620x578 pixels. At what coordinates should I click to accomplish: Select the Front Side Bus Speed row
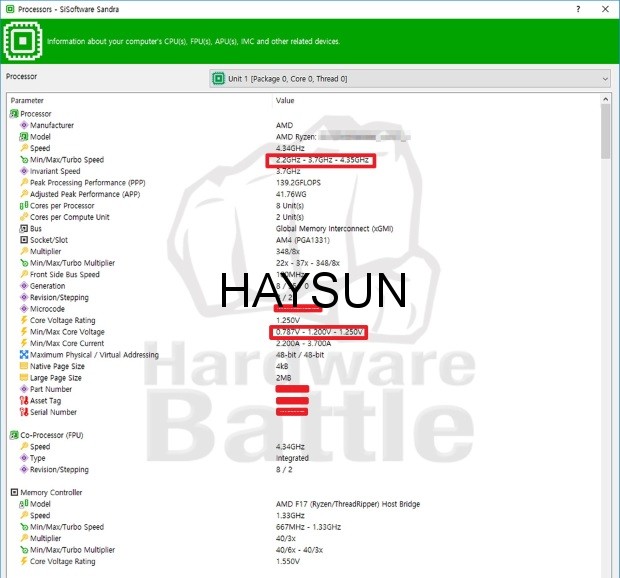65,274
